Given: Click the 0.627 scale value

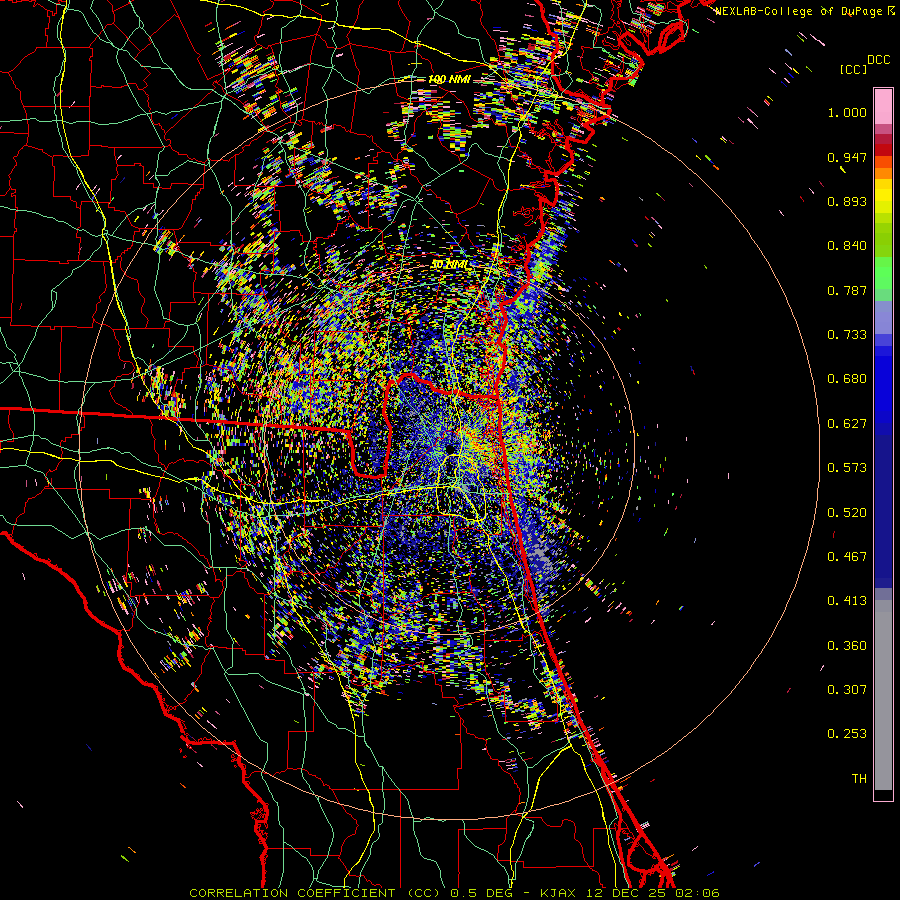Looking at the screenshot, I should click(847, 424).
